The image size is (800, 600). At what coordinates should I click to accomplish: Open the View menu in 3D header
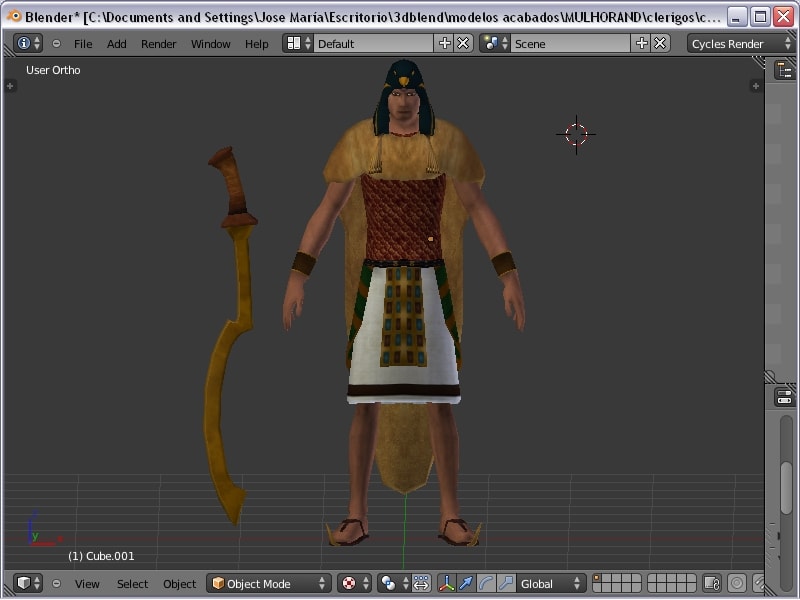pyautogui.click(x=87, y=584)
